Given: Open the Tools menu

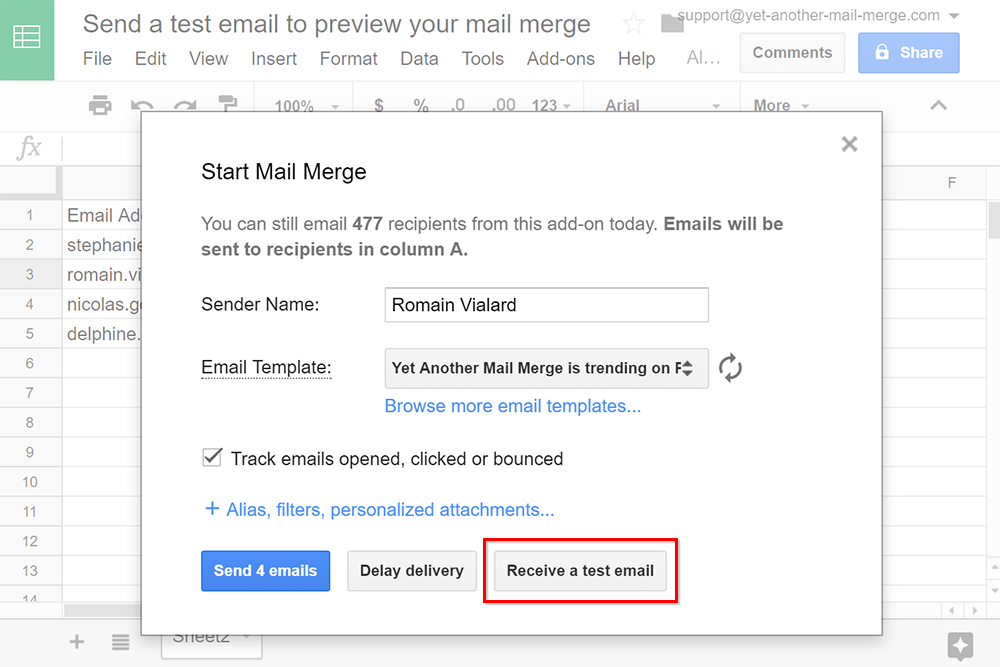Looking at the screenshot, I should point(483,59).
